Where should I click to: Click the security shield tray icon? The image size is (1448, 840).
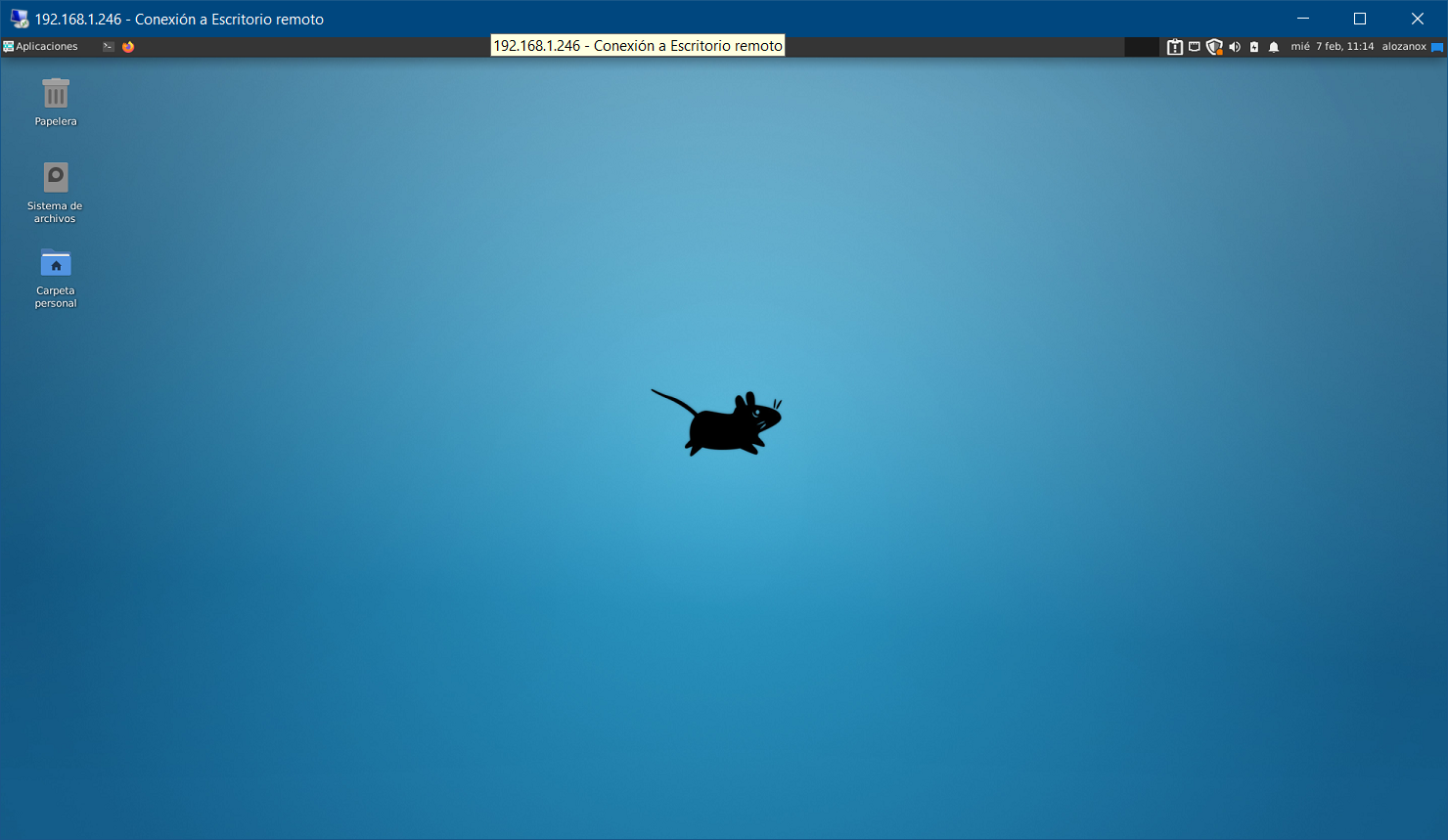pos(1214,47)
